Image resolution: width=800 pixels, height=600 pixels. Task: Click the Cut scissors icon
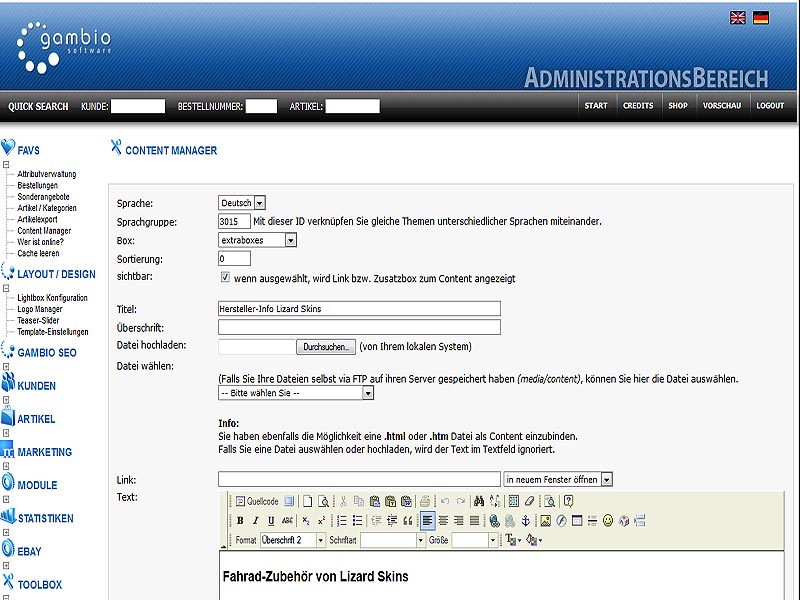coord(343,501)
